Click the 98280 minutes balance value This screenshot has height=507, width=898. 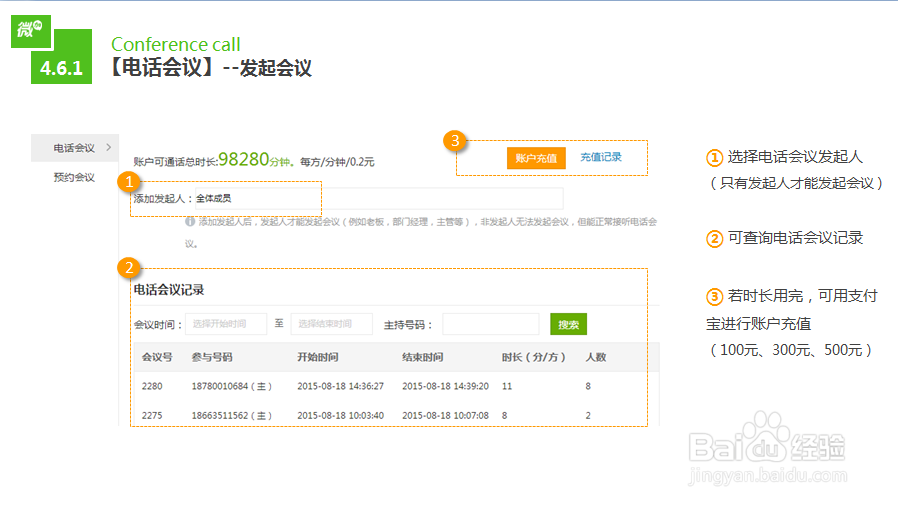click(243, 159)
